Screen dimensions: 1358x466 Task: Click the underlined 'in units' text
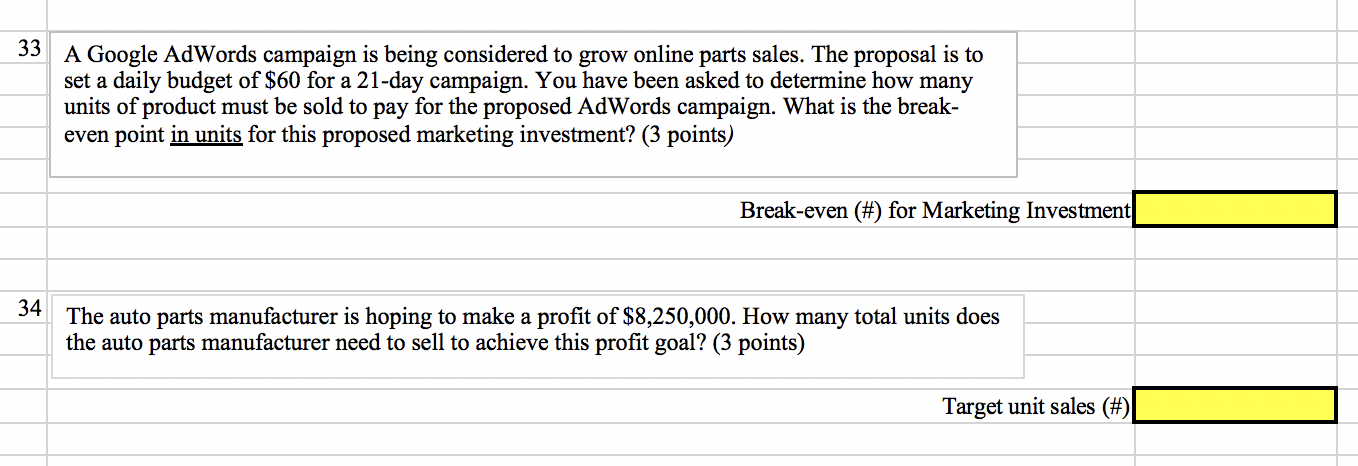206,134
